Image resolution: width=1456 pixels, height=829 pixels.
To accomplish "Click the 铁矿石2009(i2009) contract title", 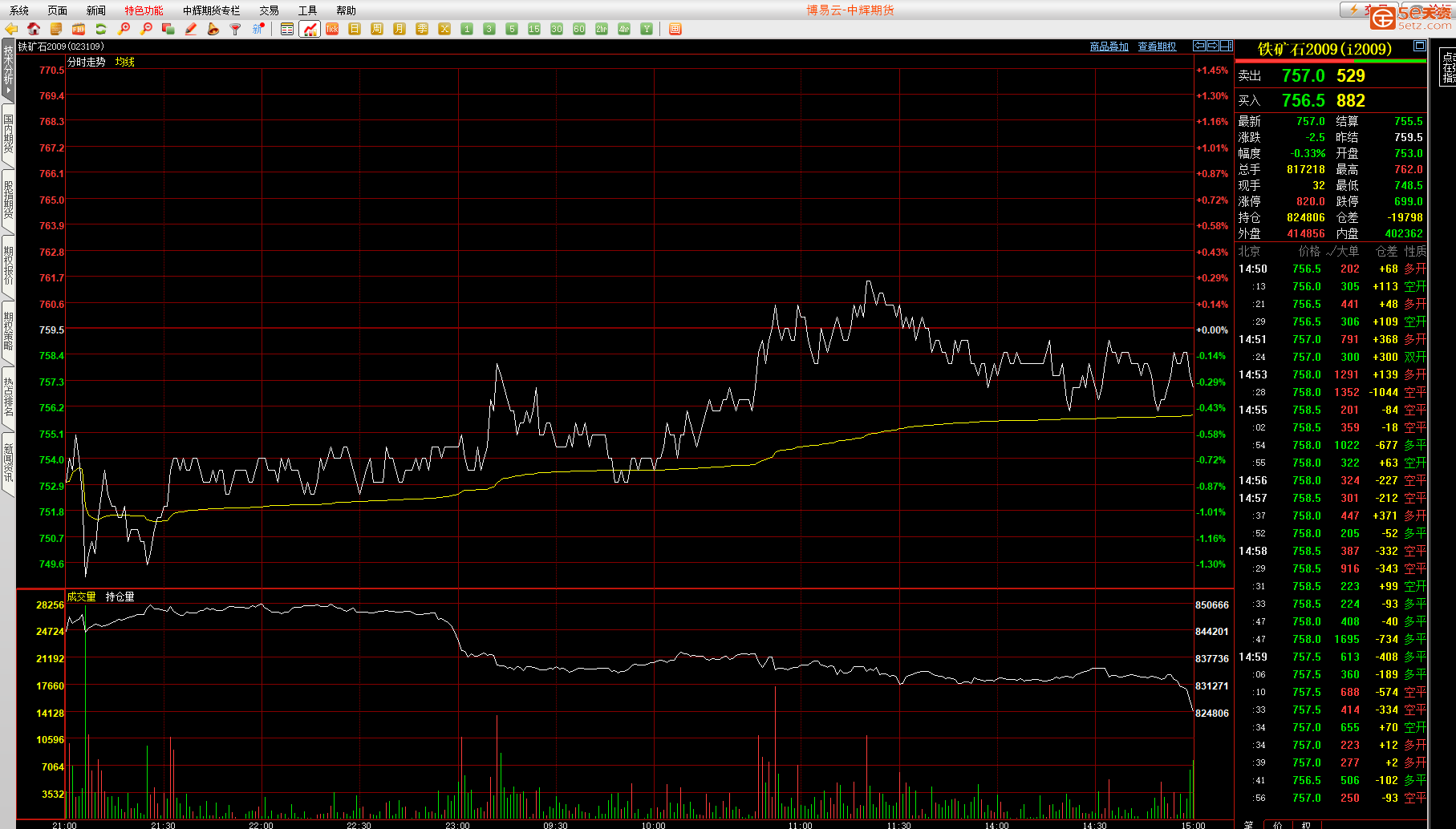I will coord(1325,49).
